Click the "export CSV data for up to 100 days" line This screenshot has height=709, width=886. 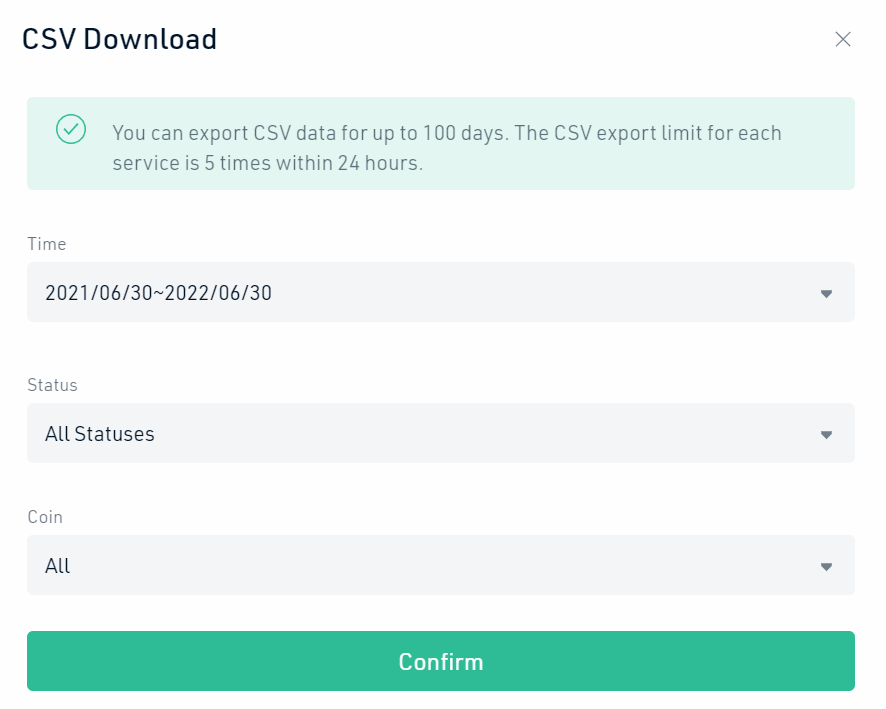447,133
